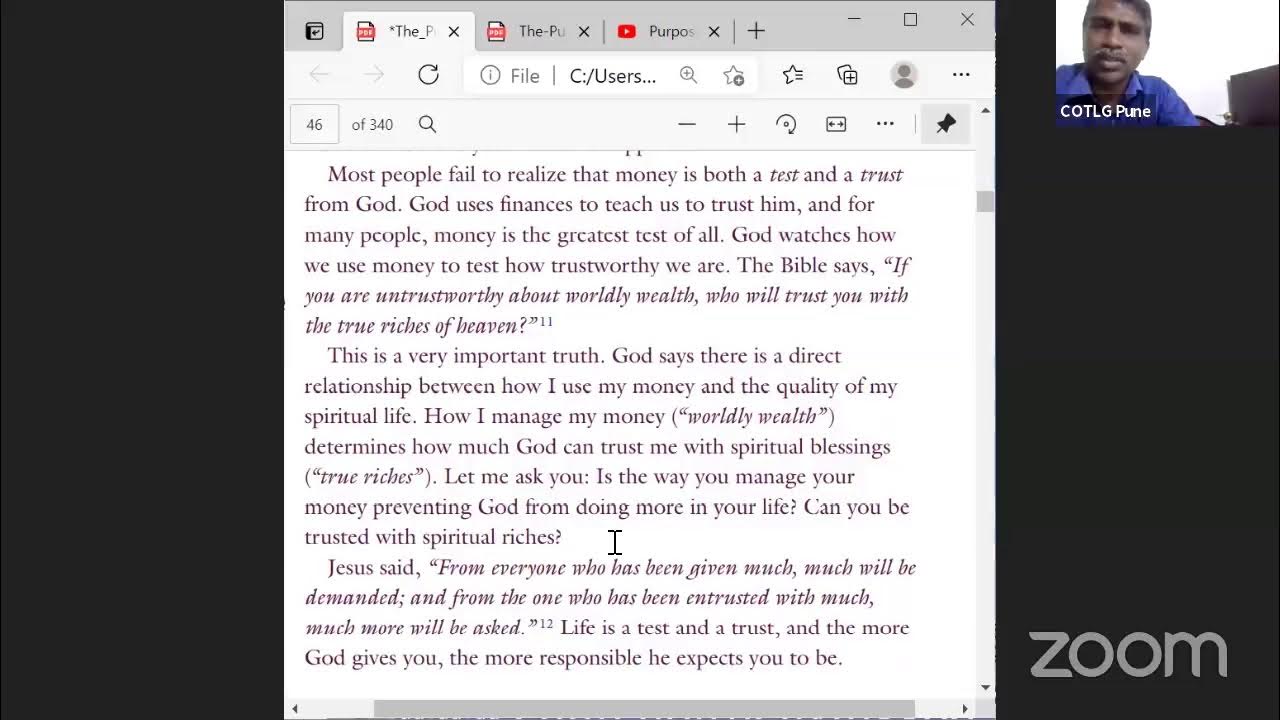Open the browser zoom magnifier
The width and height of the screenshot is (1280, 720).
pos(688,75)
